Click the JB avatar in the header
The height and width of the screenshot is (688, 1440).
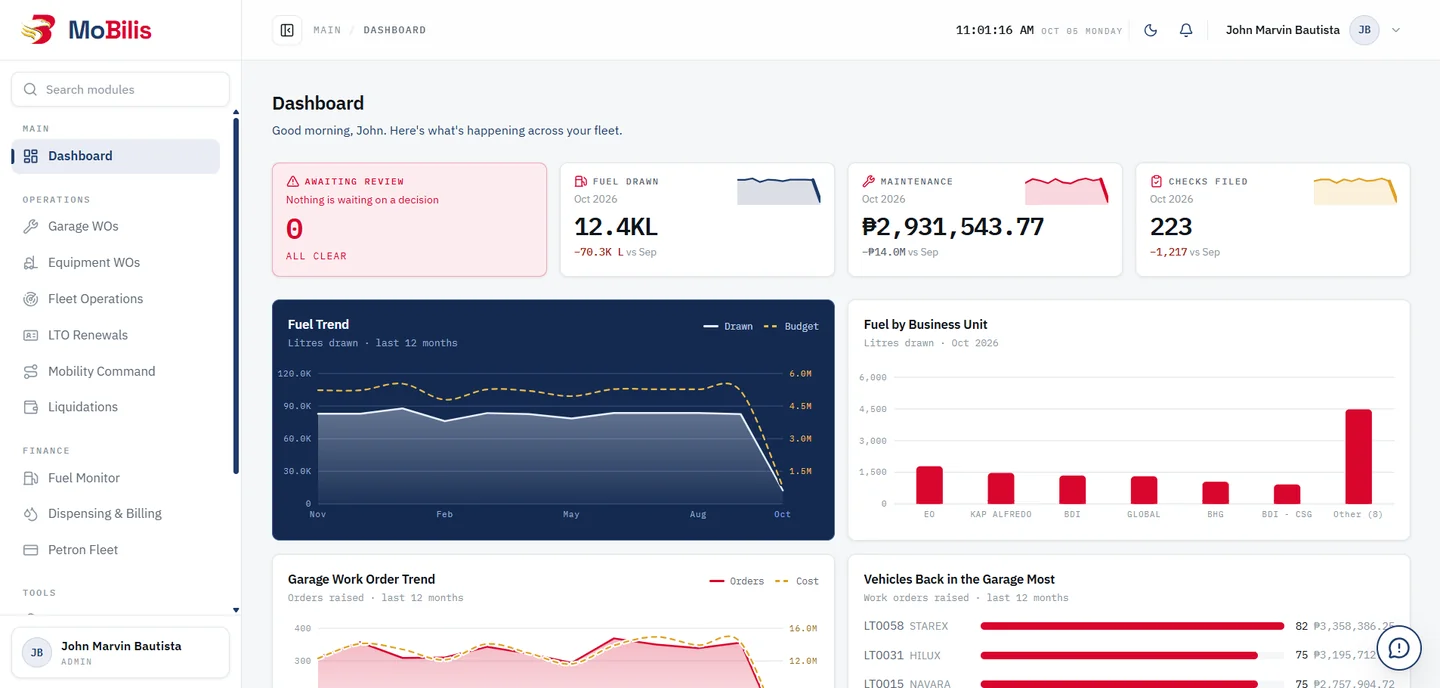[x=1364, y=30]
